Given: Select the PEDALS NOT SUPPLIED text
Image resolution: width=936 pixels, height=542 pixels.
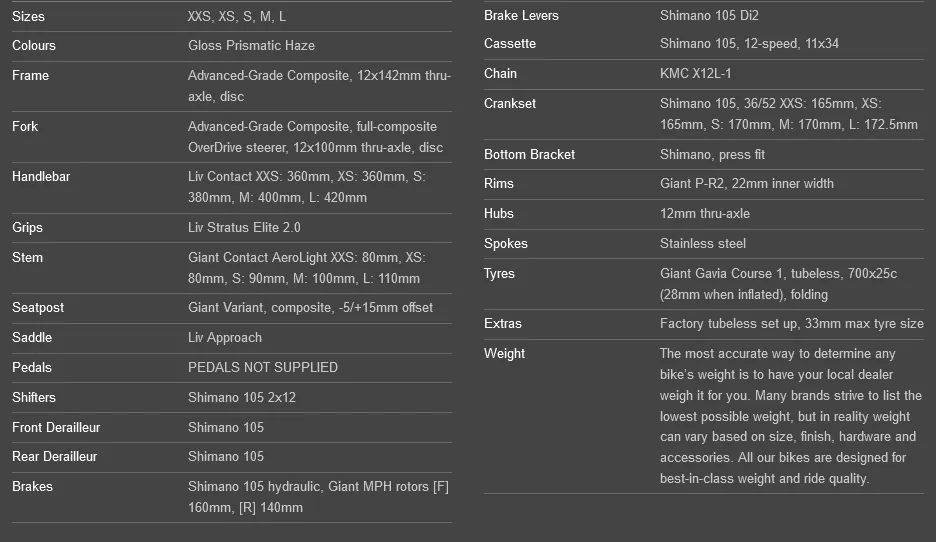Looking at the screenshot, I should pos(263,368).
